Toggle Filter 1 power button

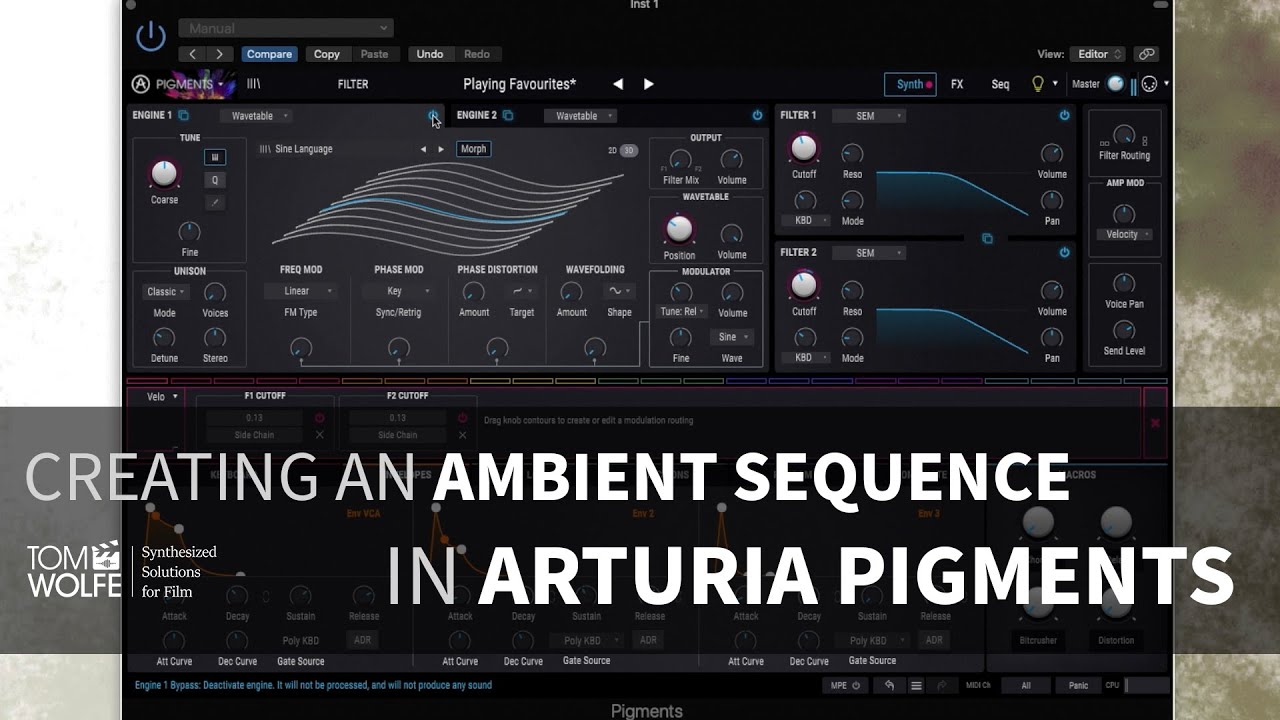click(x=1064, y=116)
